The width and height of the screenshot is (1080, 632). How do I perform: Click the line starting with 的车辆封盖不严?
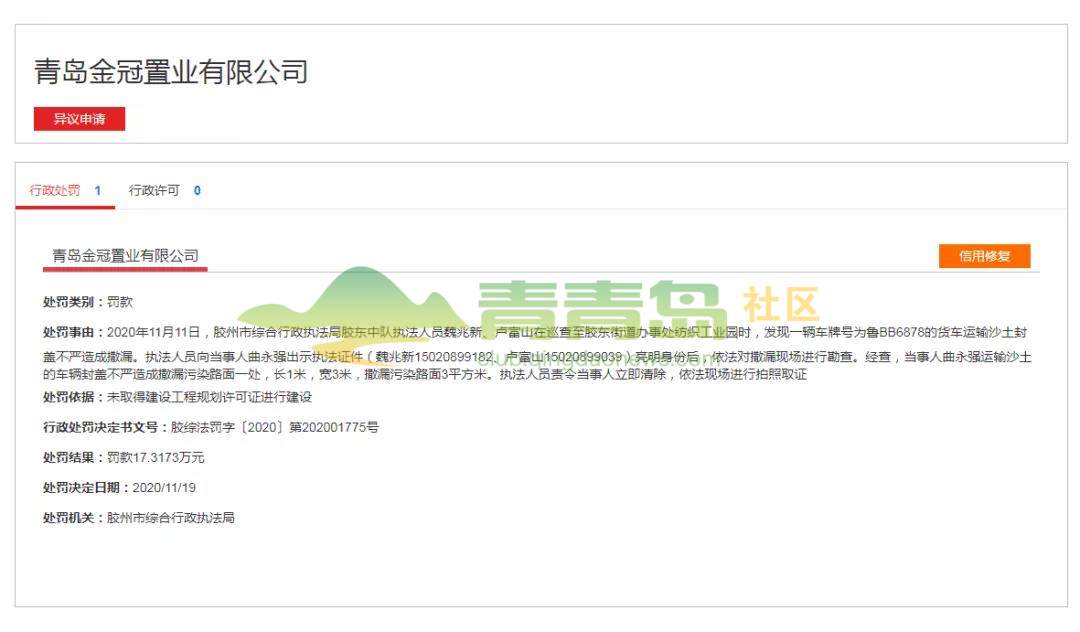coord(425,374)
